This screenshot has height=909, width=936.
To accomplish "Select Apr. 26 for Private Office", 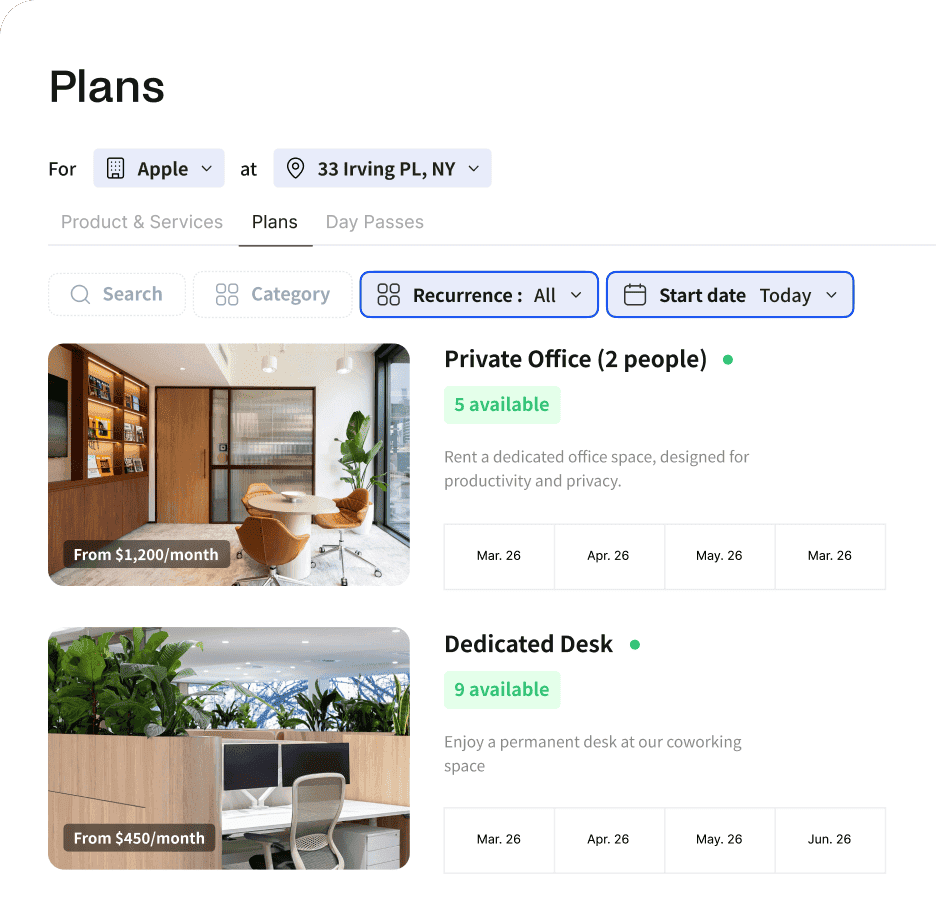I will [x=609, y=556].
